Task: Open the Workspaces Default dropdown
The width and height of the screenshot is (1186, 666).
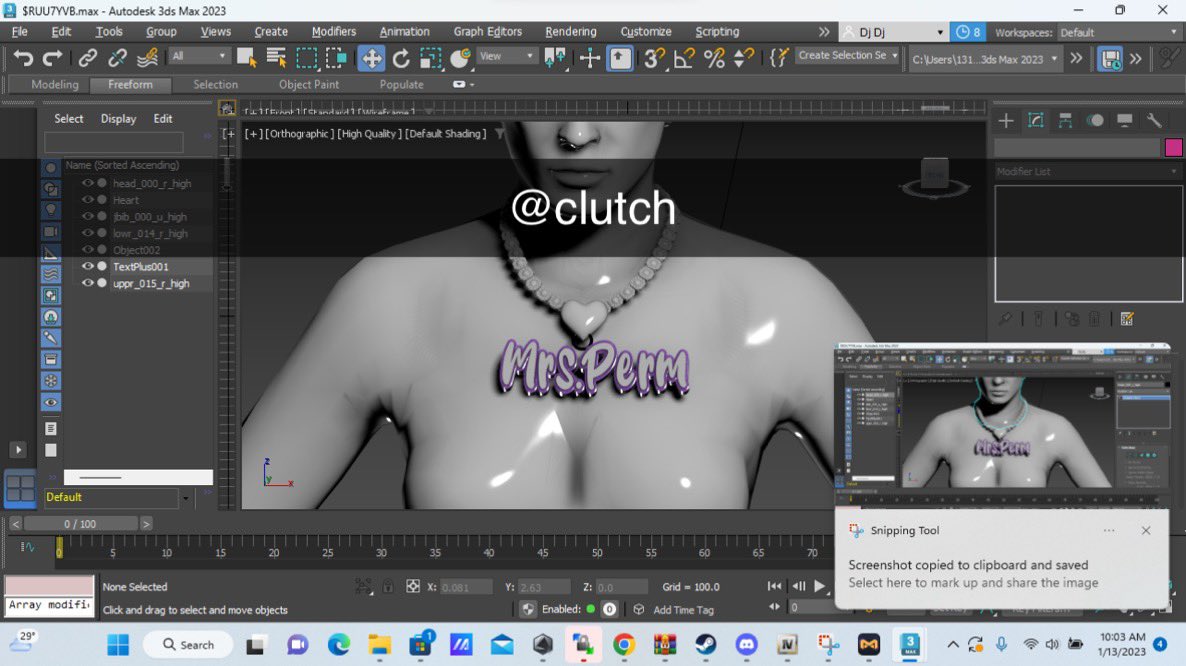Action: pyautogui.click(x=1119, y=33)
